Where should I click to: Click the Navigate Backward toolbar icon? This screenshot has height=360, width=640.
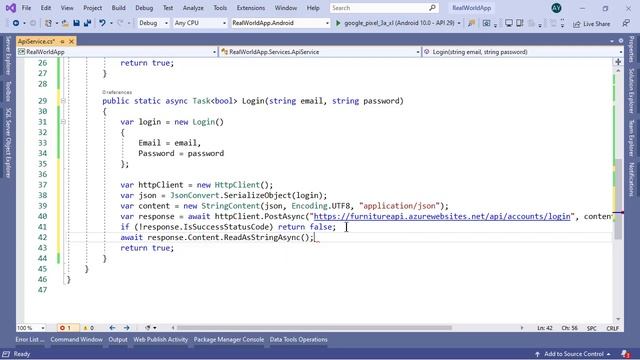16,23
